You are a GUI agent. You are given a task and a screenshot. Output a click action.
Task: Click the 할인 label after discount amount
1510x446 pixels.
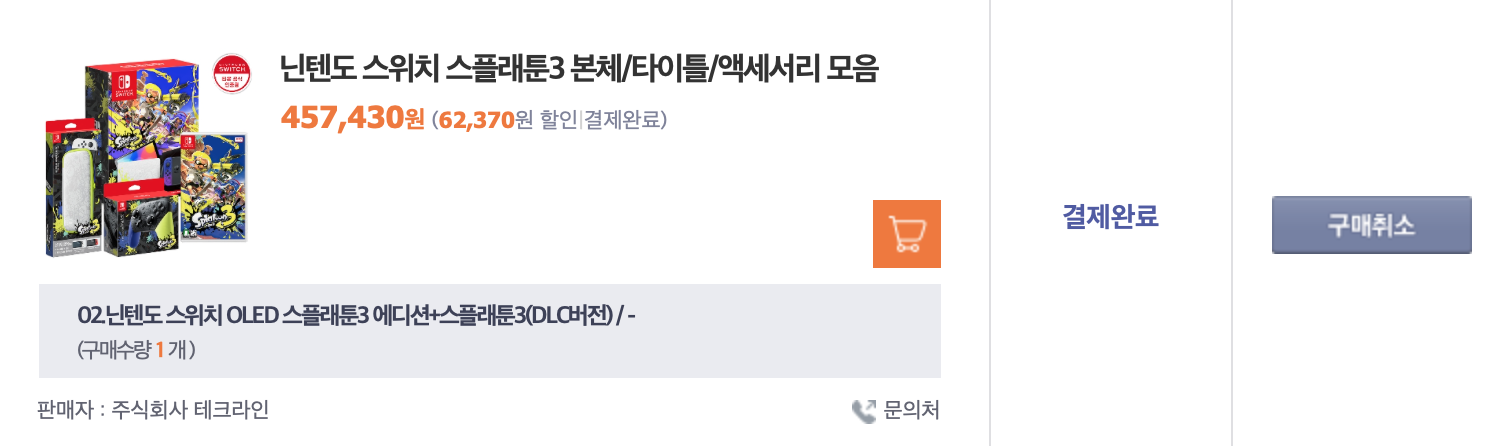point(558,121)
